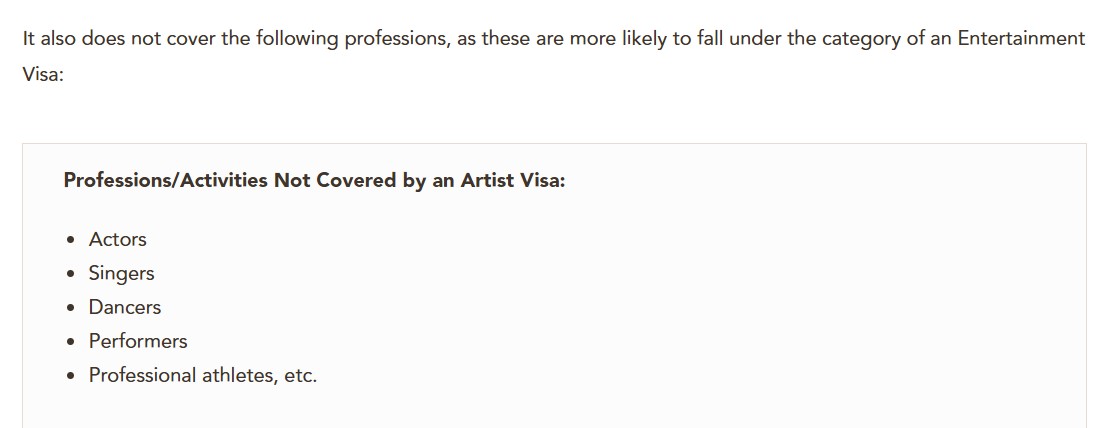Click "Professional athletes, etc." list item

pos(203,376)
